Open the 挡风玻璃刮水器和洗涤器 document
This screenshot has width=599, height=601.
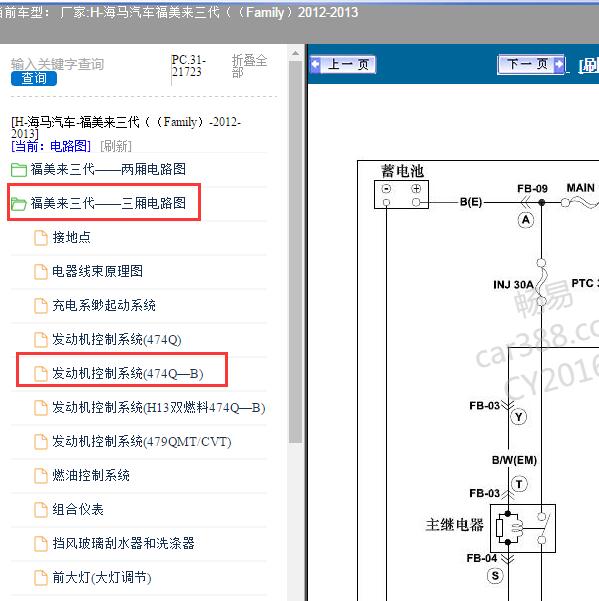click(123, 544)
